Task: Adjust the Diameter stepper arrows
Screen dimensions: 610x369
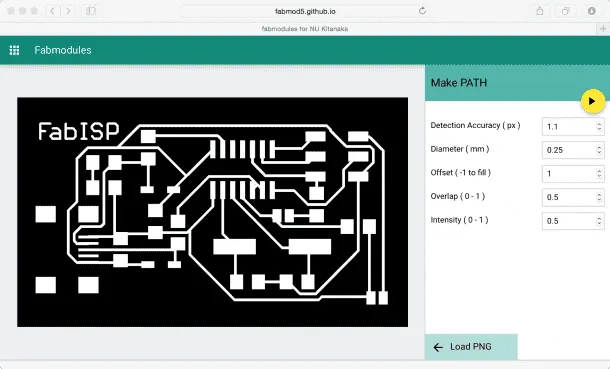Action: point(599,150)
